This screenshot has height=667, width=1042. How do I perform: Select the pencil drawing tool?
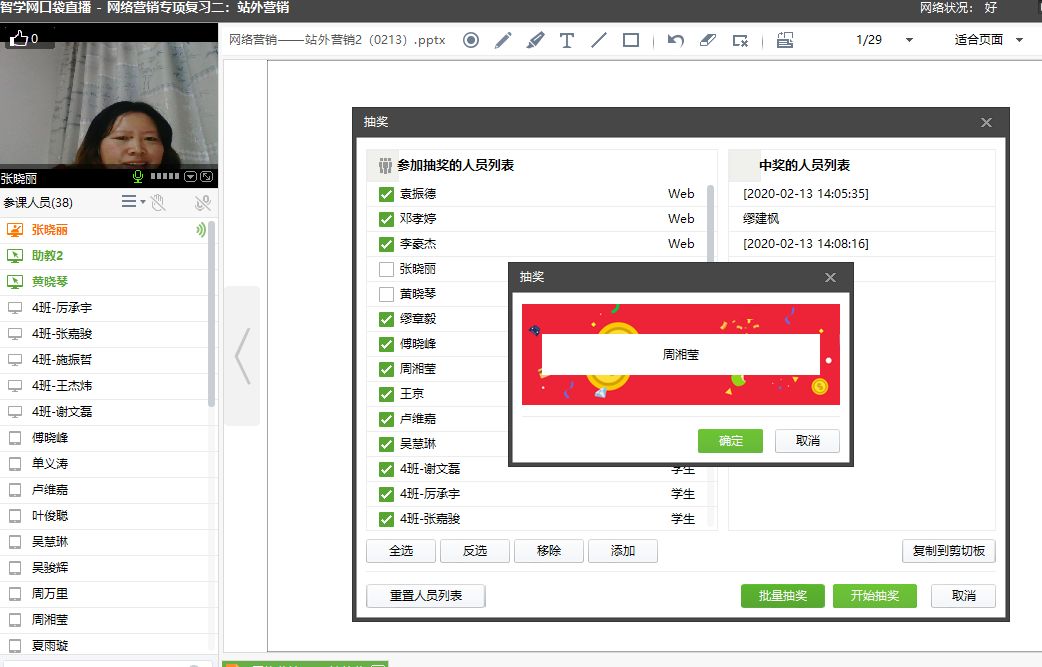[503, 41]
